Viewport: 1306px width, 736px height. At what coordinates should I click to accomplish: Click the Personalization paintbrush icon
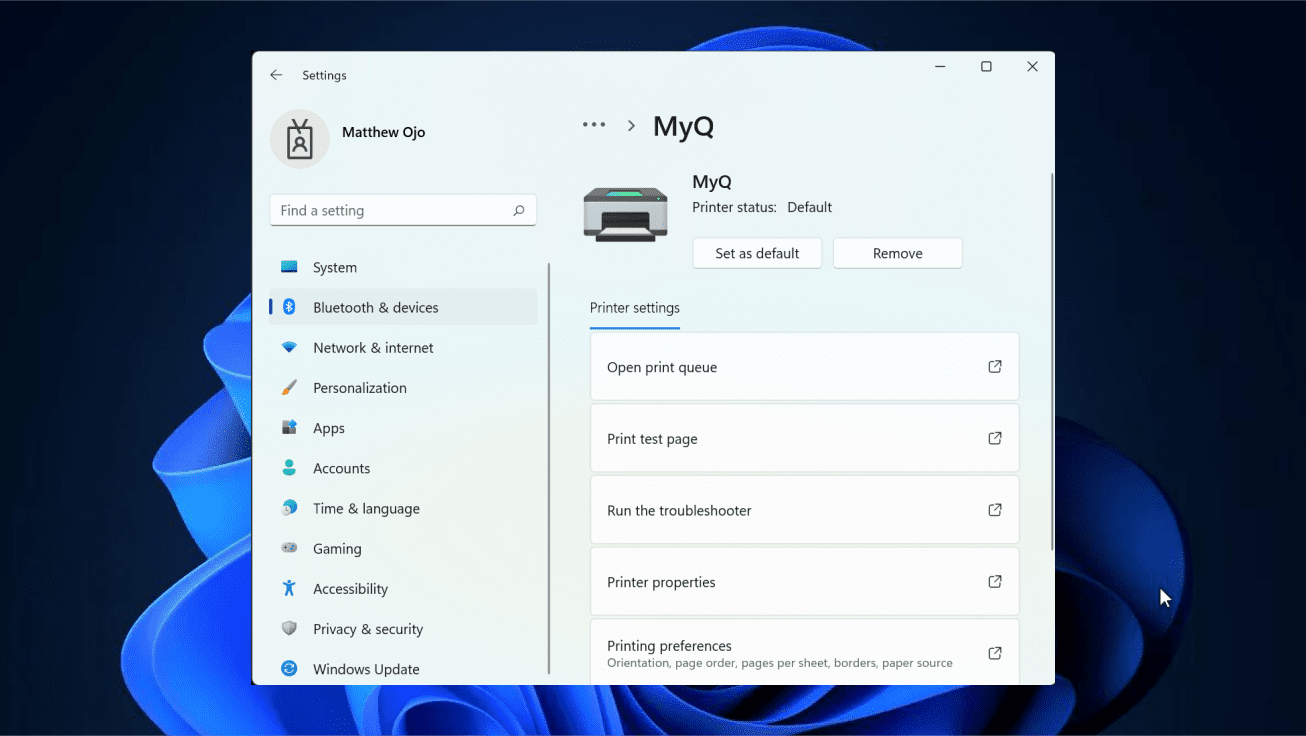coord(289,388)
